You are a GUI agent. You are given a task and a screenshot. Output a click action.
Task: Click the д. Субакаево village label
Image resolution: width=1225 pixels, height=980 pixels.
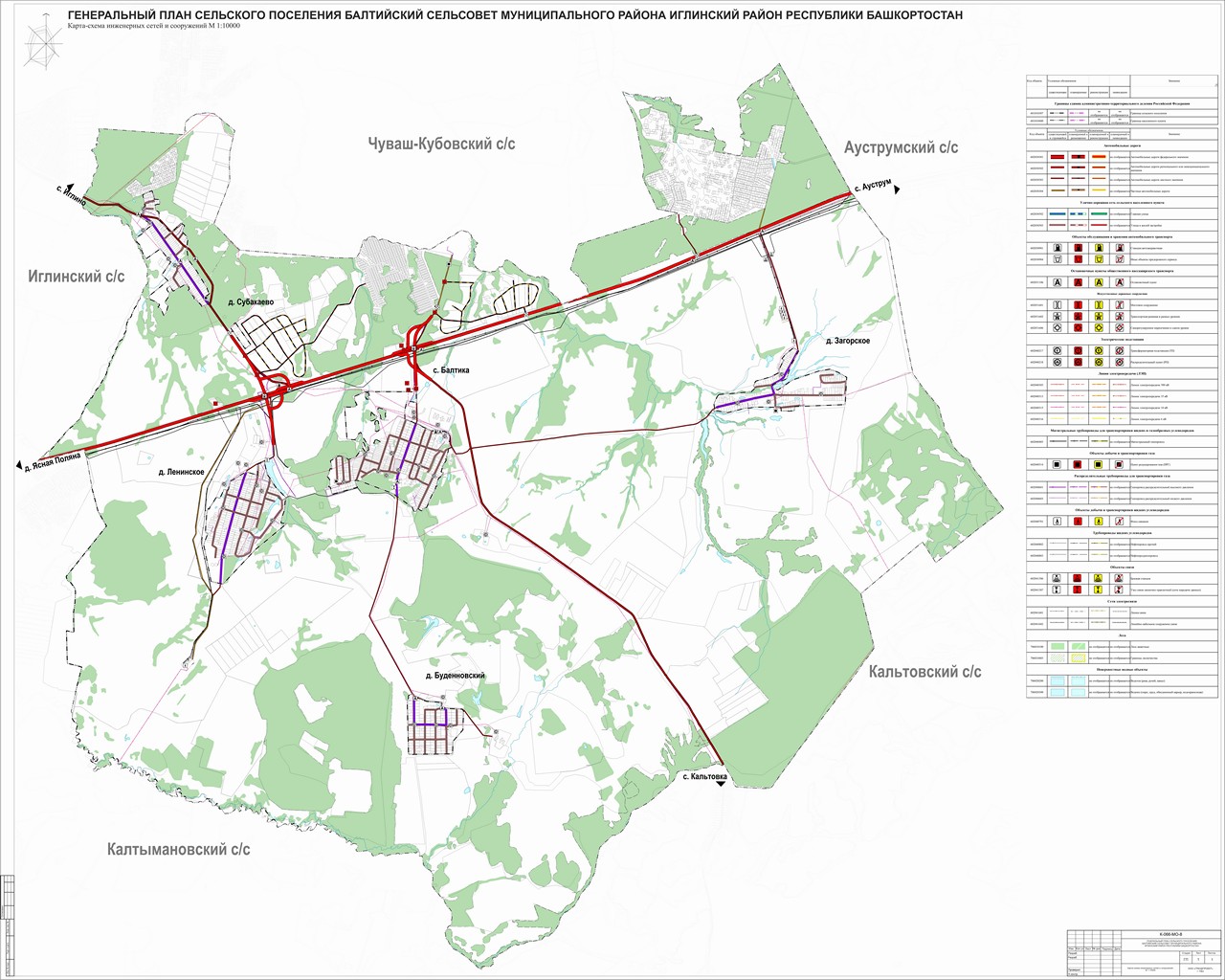pyautogui.click(x=252, y=302)
